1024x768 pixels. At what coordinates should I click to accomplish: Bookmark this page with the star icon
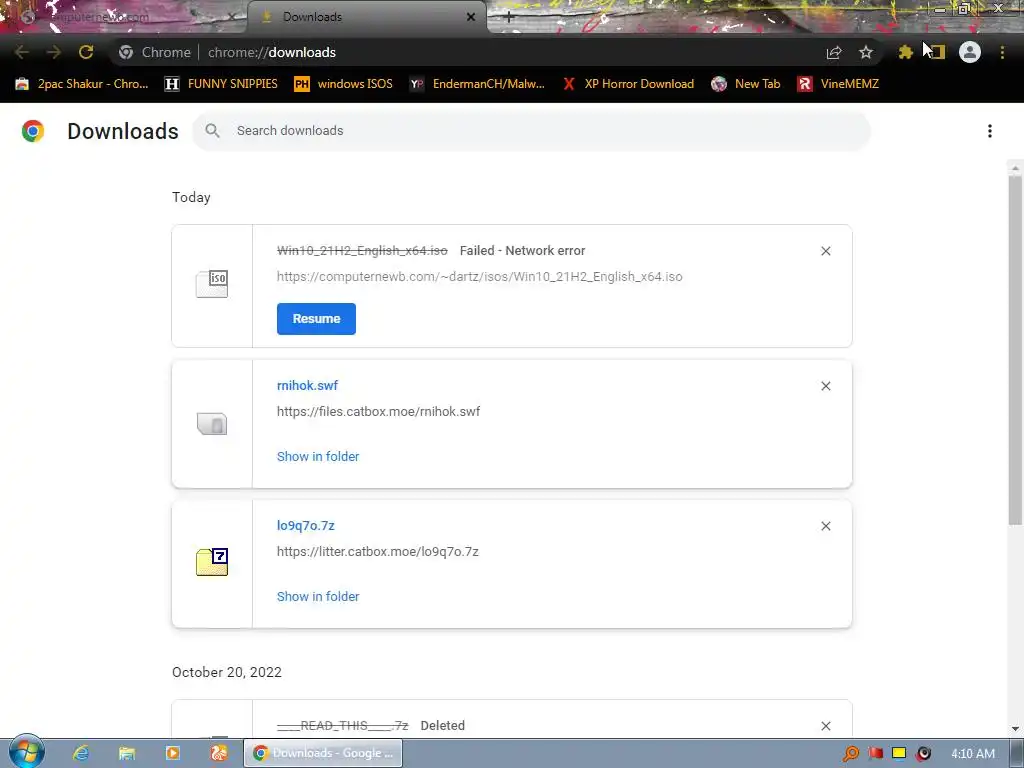(x=866, y=52)
